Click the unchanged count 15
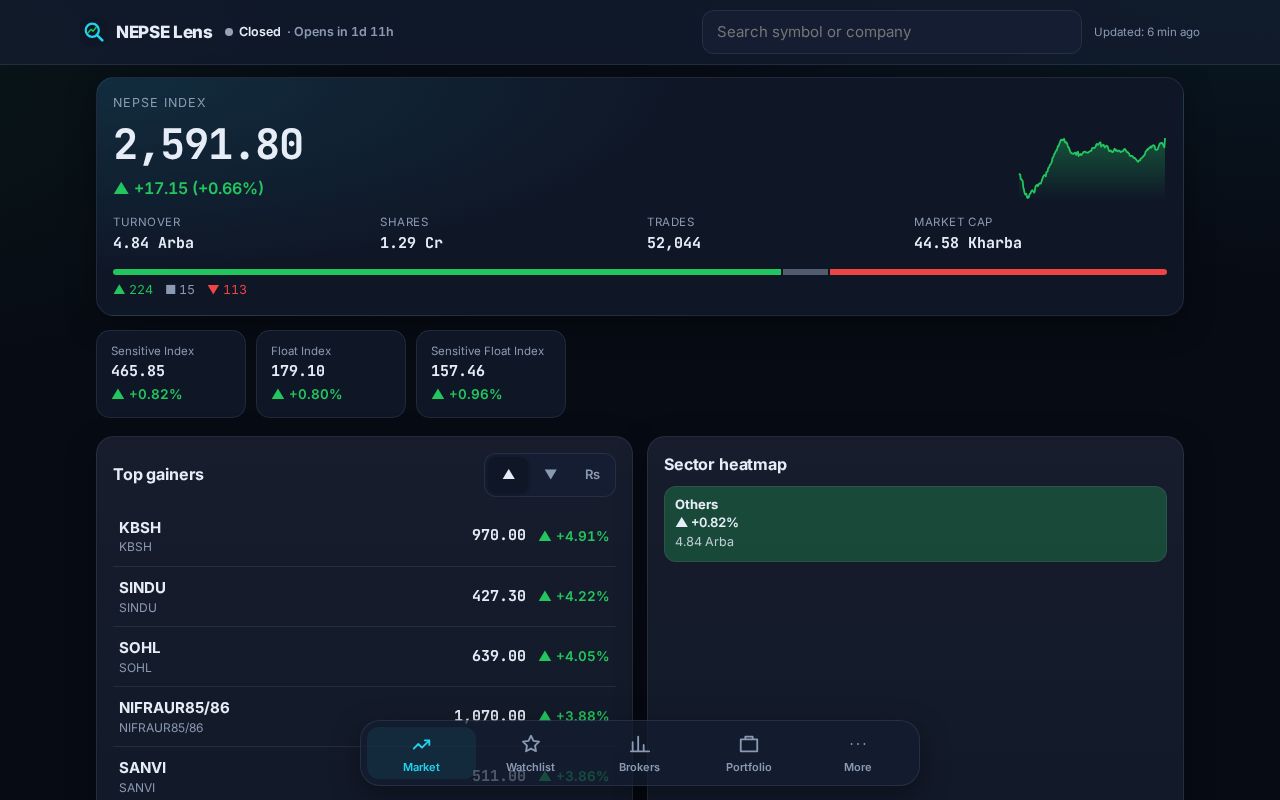Viewport: 1280px width, 800px height. (180, 290)
